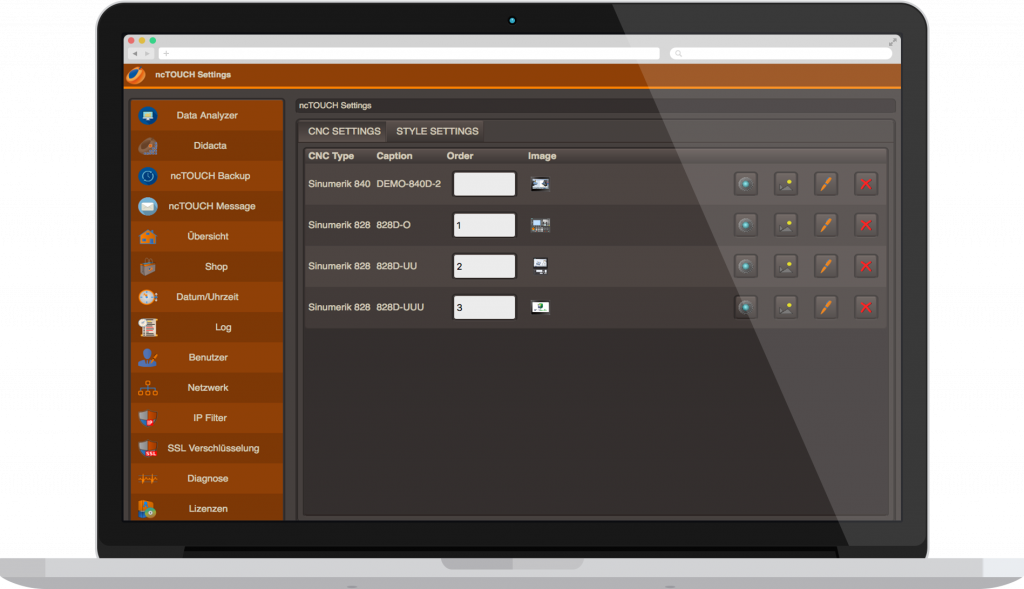1024x589 pixels.
Task: Edit the 828D-UU entry with pencil
Action: click(825, 266)
